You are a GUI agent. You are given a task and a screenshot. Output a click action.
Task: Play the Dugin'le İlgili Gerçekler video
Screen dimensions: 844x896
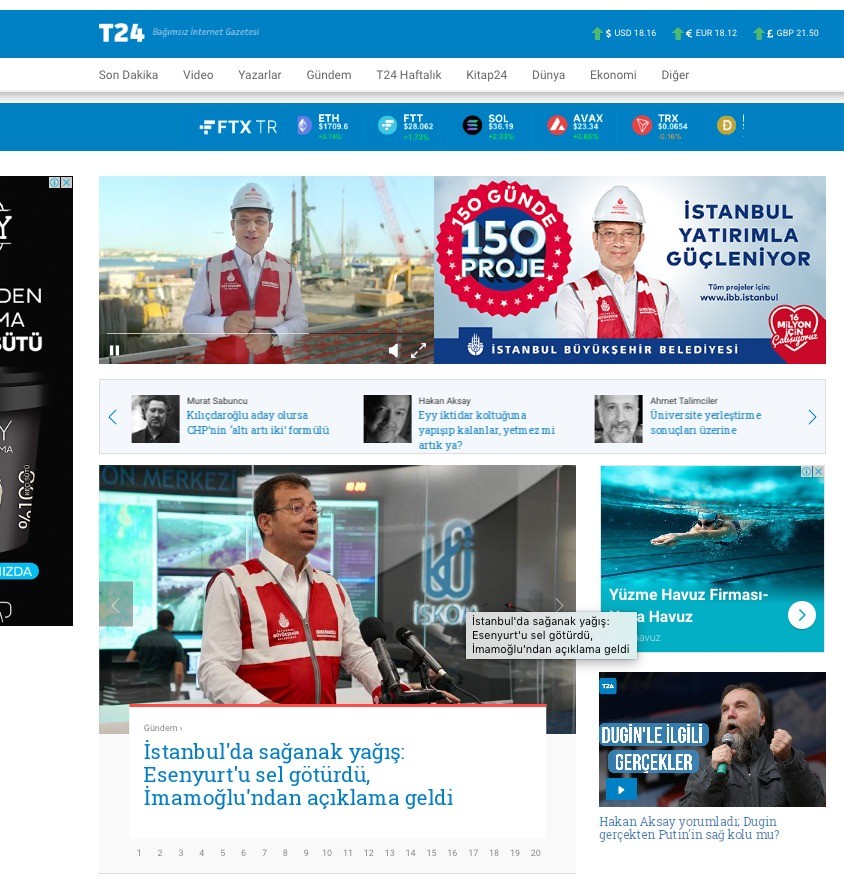[x=620, y=789]
